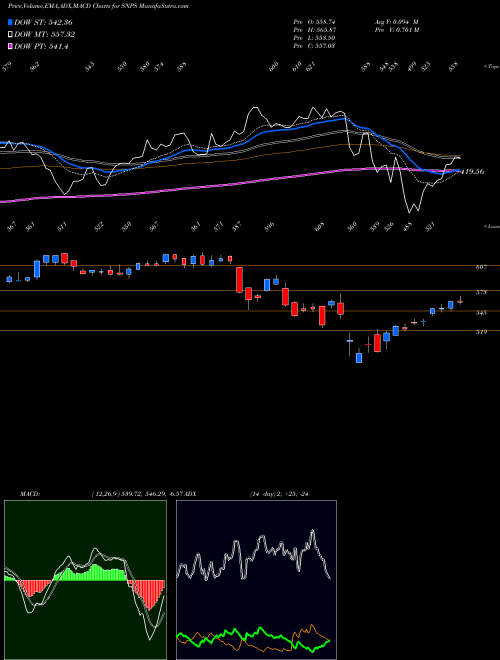This screenshot has width=500, height=660.
Task: Click the top price label 600
Action: coord(274,67)
